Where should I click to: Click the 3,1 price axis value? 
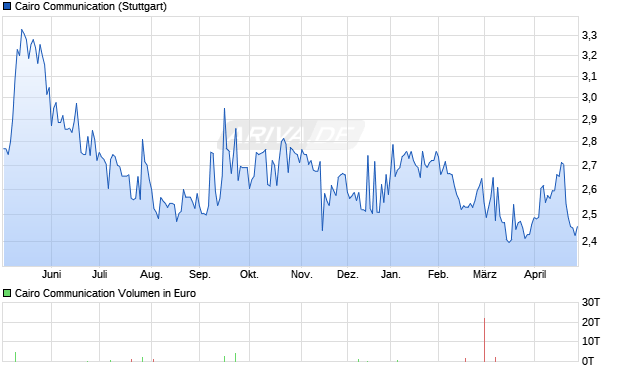pos(589,76)
